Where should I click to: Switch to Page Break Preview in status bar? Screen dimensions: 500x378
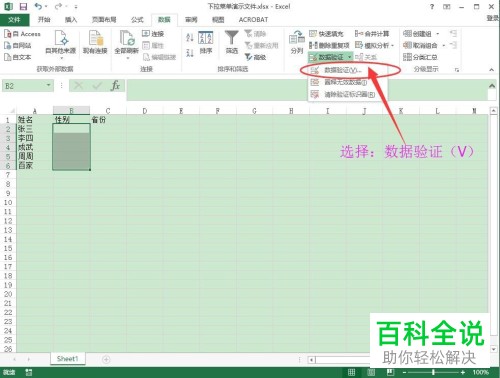click(x=390, y=372)
